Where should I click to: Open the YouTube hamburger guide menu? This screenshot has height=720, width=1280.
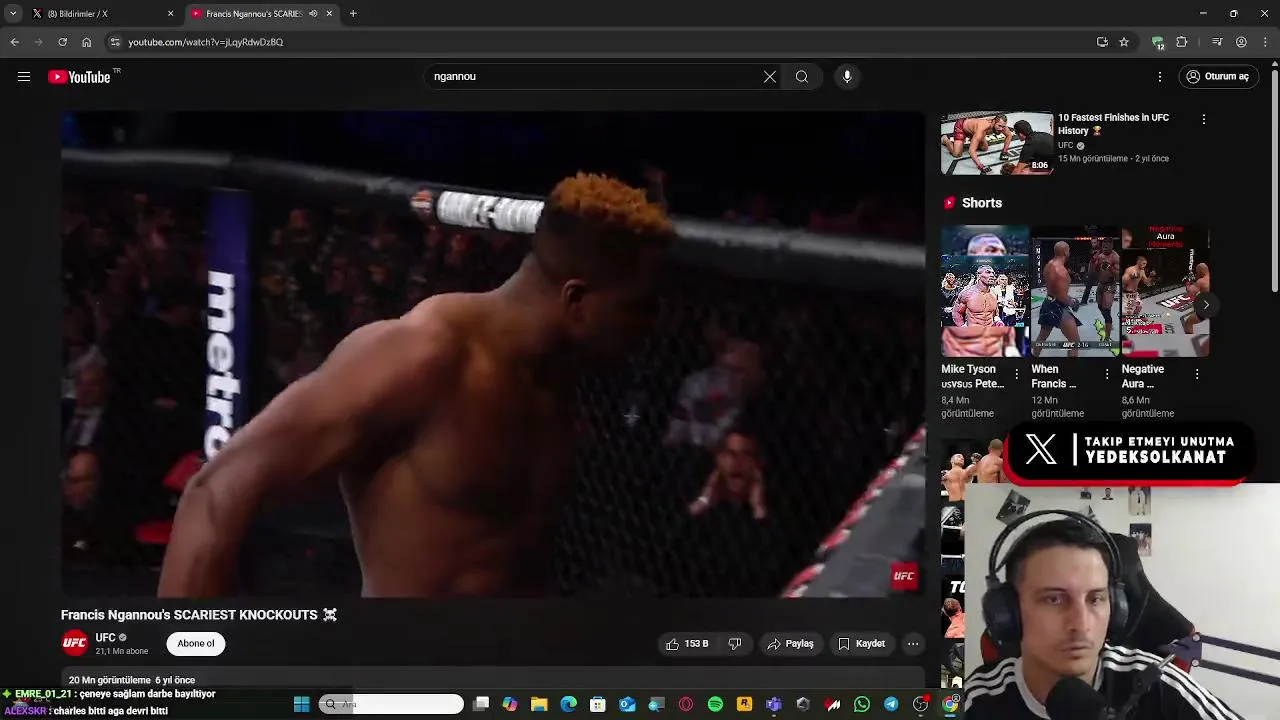click(x=24, y=77)
